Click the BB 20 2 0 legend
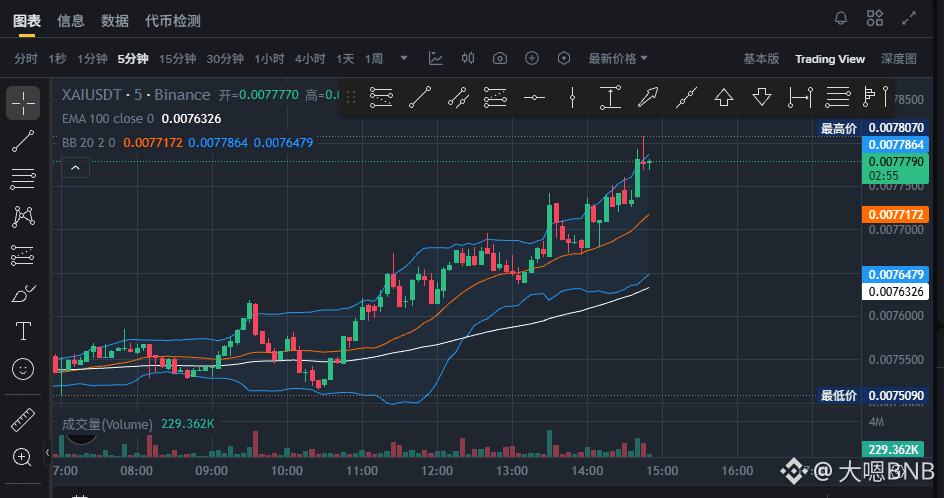The height and width of the screenshot is (498, 944). [x=88, y=143]
